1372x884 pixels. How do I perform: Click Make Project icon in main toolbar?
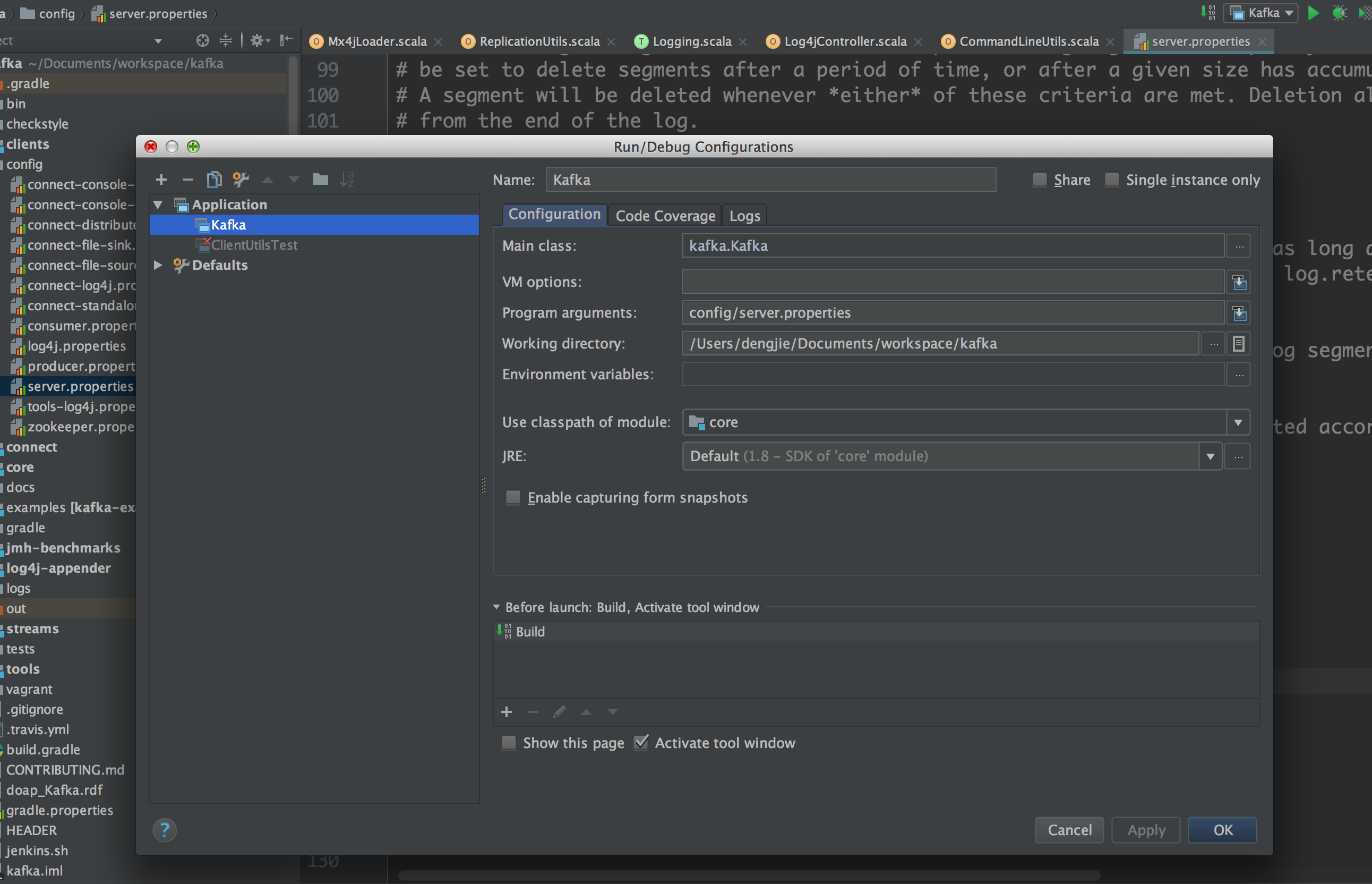pyautogui.click(x=1208, y=13)
